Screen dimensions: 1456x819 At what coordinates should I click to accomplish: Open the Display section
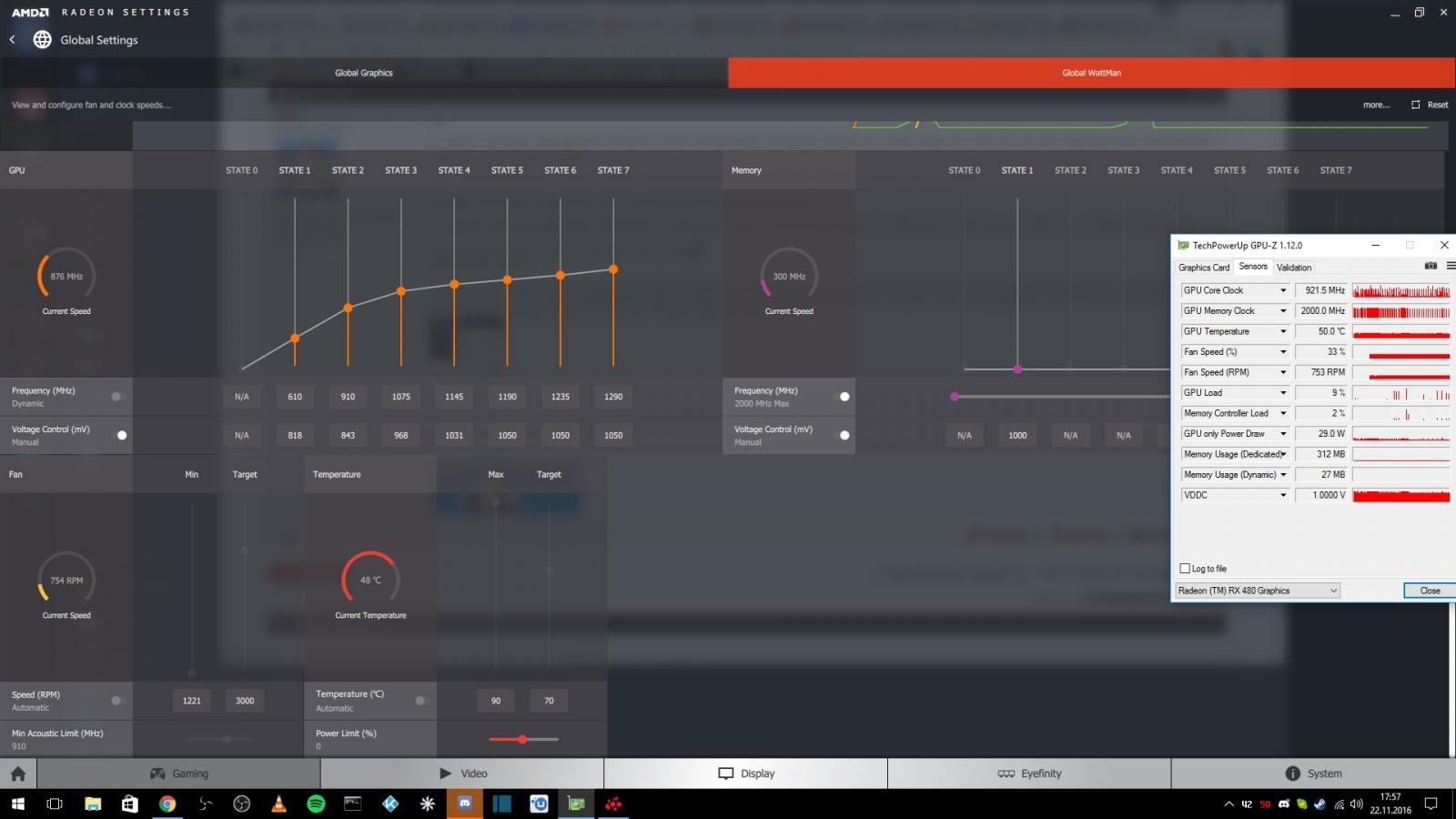[746, 773]
